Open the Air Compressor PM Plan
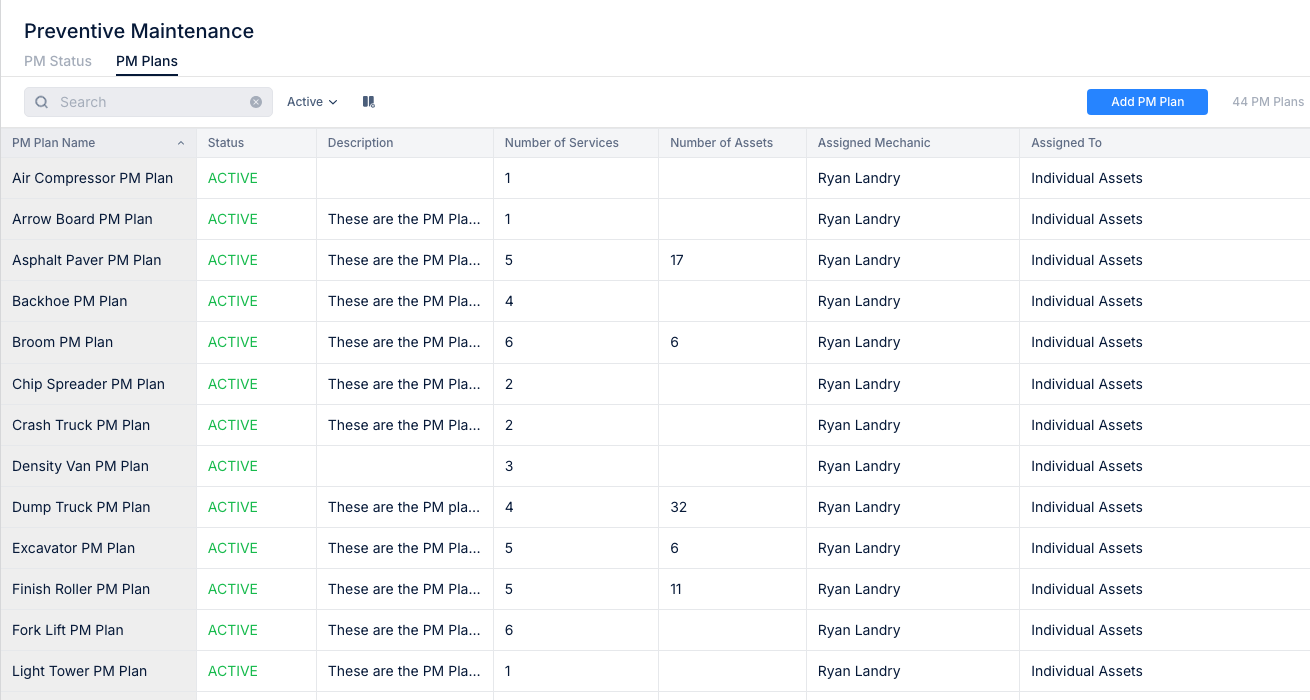 (92, 178)
